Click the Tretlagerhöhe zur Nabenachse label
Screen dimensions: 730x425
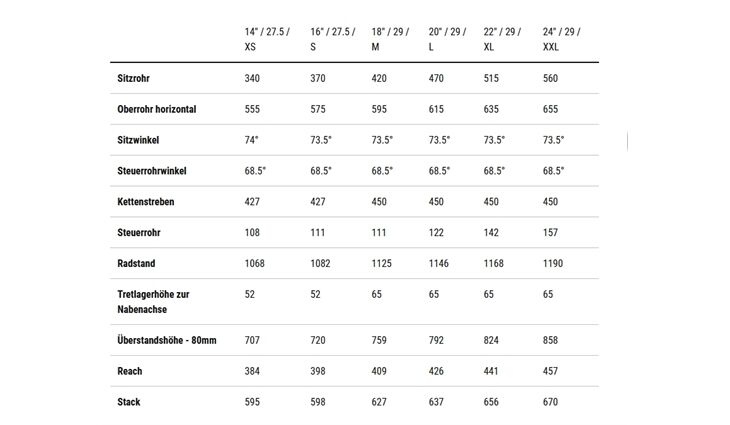153,302
